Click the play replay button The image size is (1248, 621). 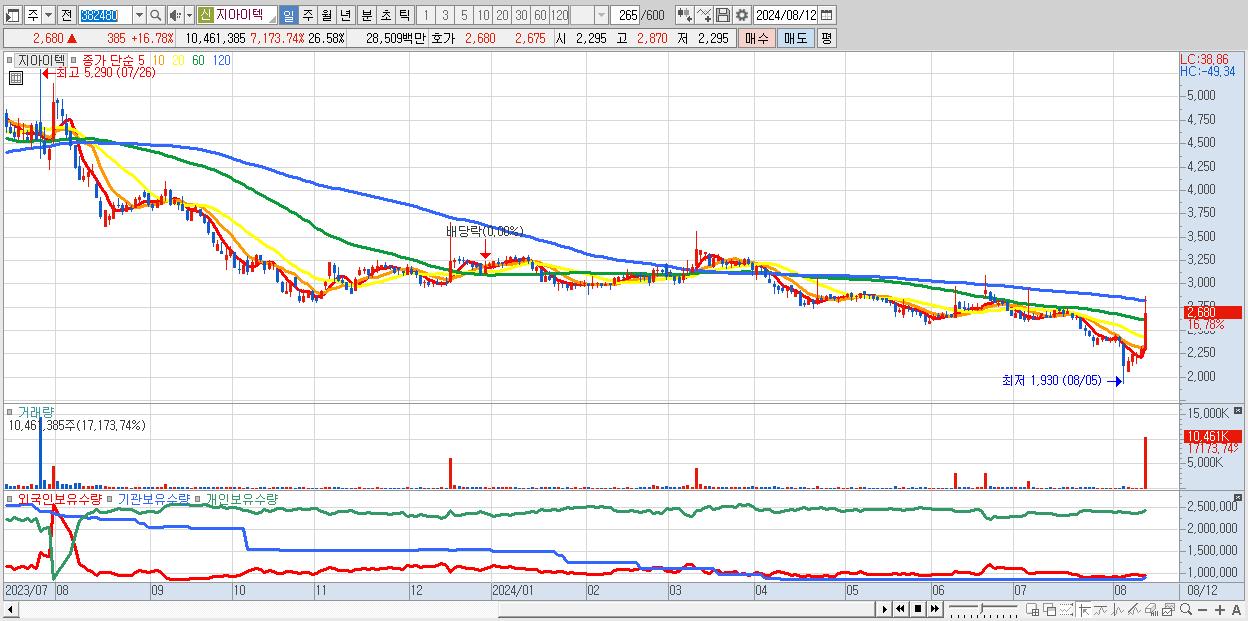[x=884, y=609]
